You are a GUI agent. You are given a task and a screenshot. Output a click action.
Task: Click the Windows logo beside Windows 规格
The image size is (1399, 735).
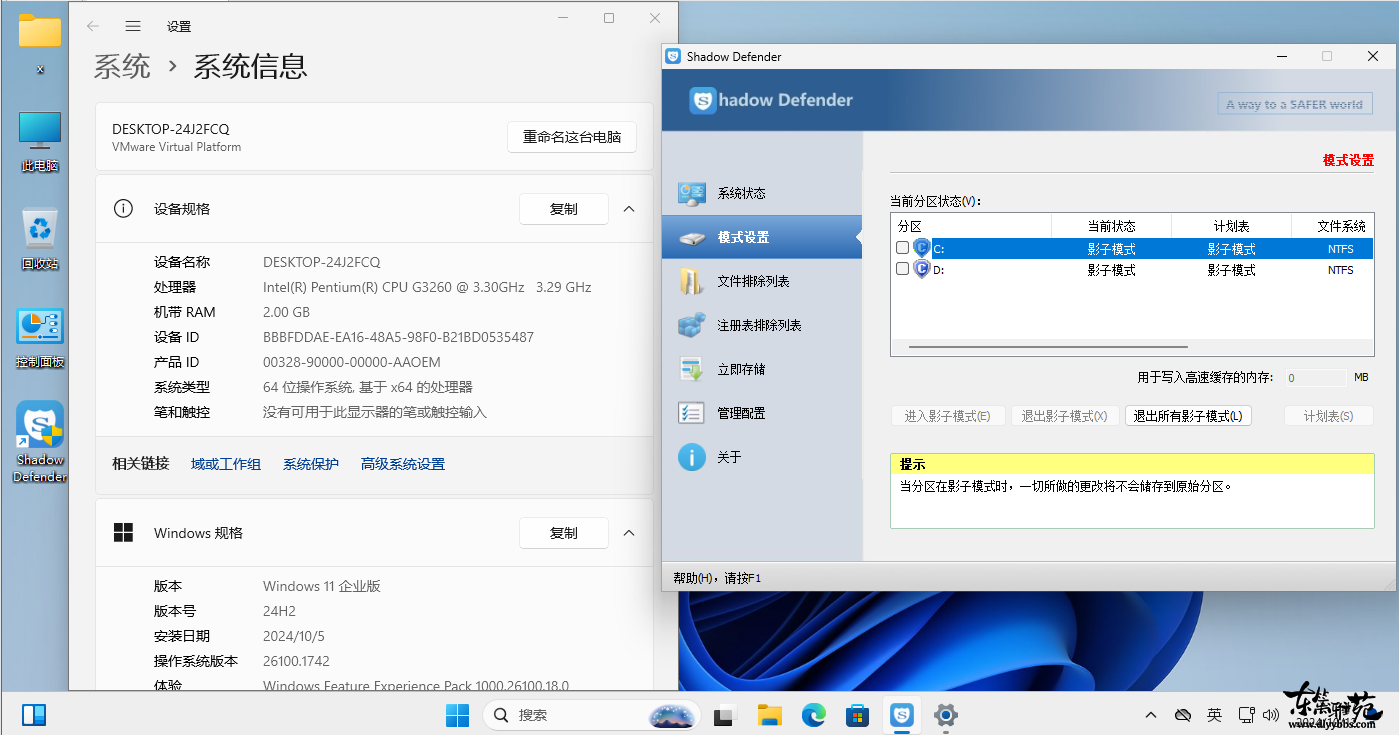[123, 533]
